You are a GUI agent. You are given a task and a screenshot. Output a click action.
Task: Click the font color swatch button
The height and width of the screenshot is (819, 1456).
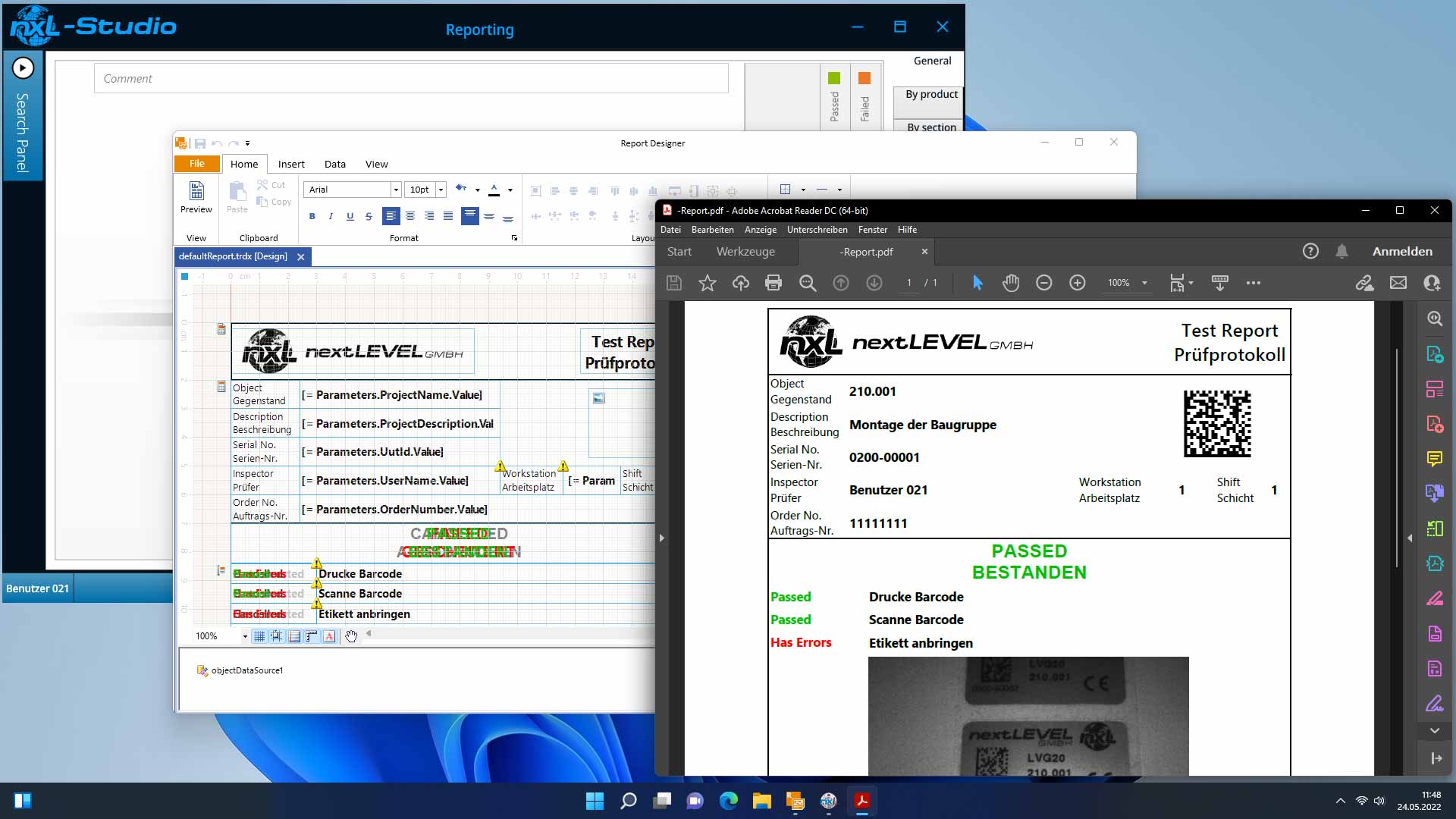click(x=494, y=190)
